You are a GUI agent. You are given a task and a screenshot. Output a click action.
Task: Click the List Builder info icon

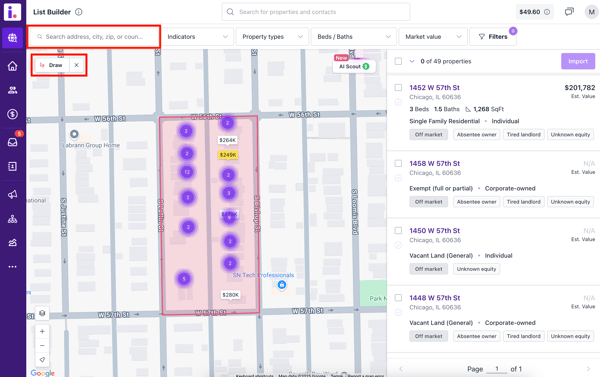tap(79, 12)
